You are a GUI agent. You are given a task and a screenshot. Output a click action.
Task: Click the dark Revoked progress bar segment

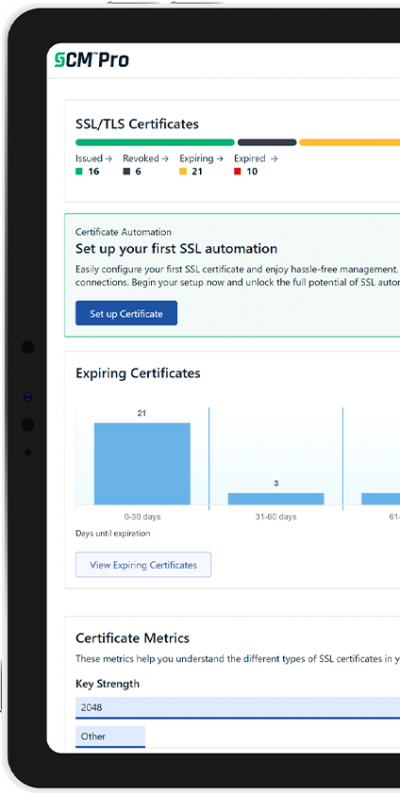click(267, 142)
